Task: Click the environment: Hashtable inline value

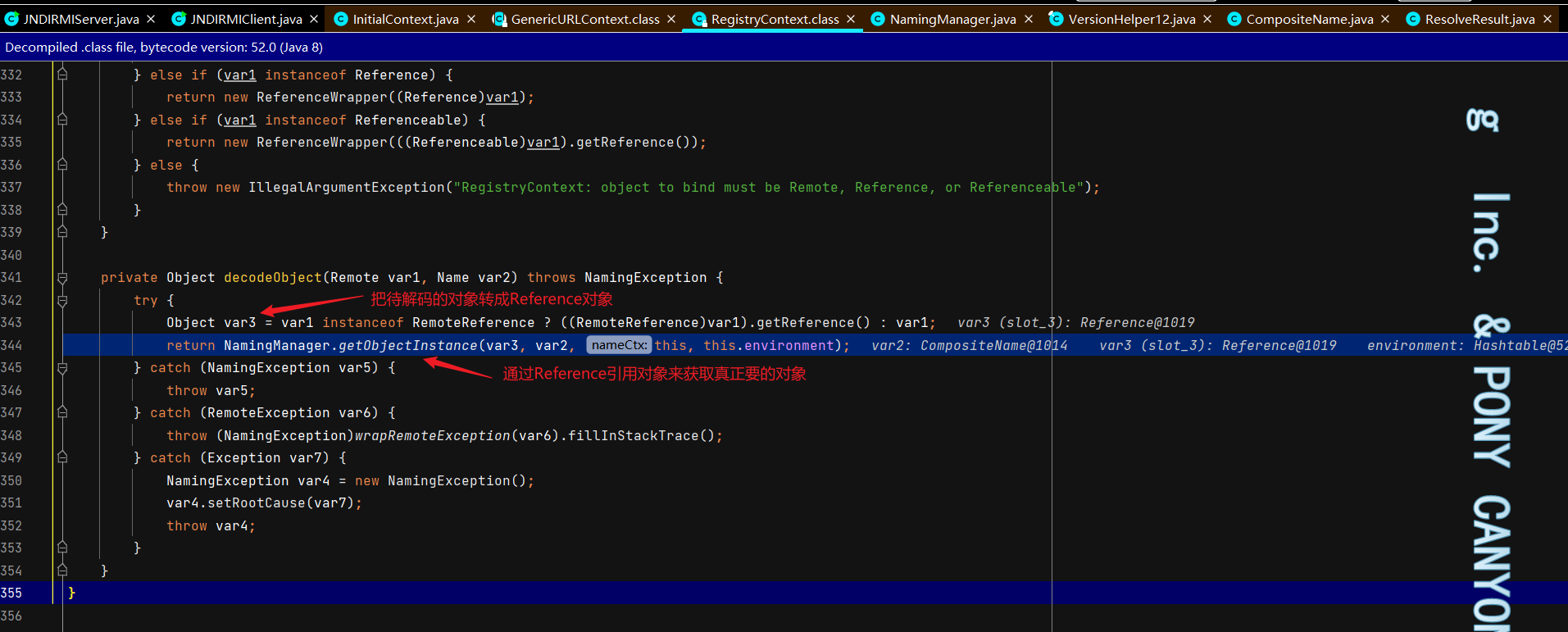Action: click(1467, 346)
